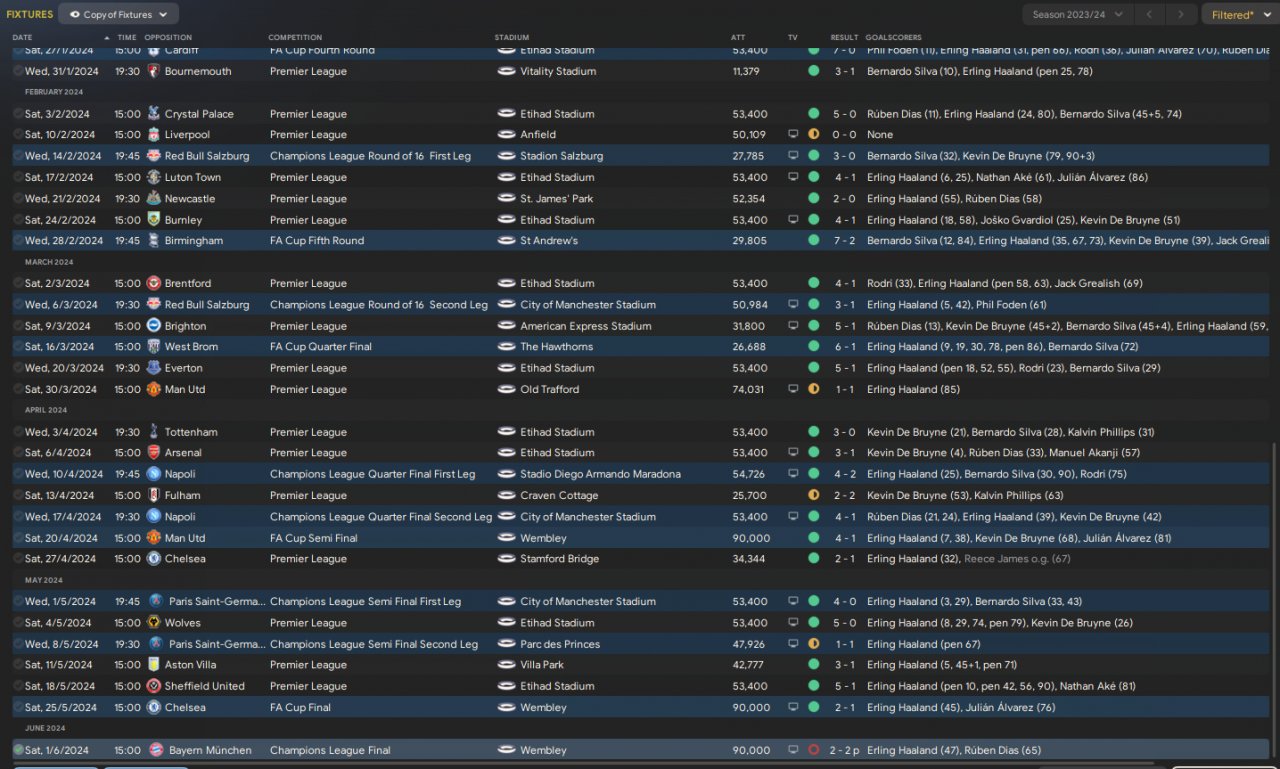Open the Stamford Bridge stadium link
Viewport: 1280px width, 769px height.
coord(559,559)
